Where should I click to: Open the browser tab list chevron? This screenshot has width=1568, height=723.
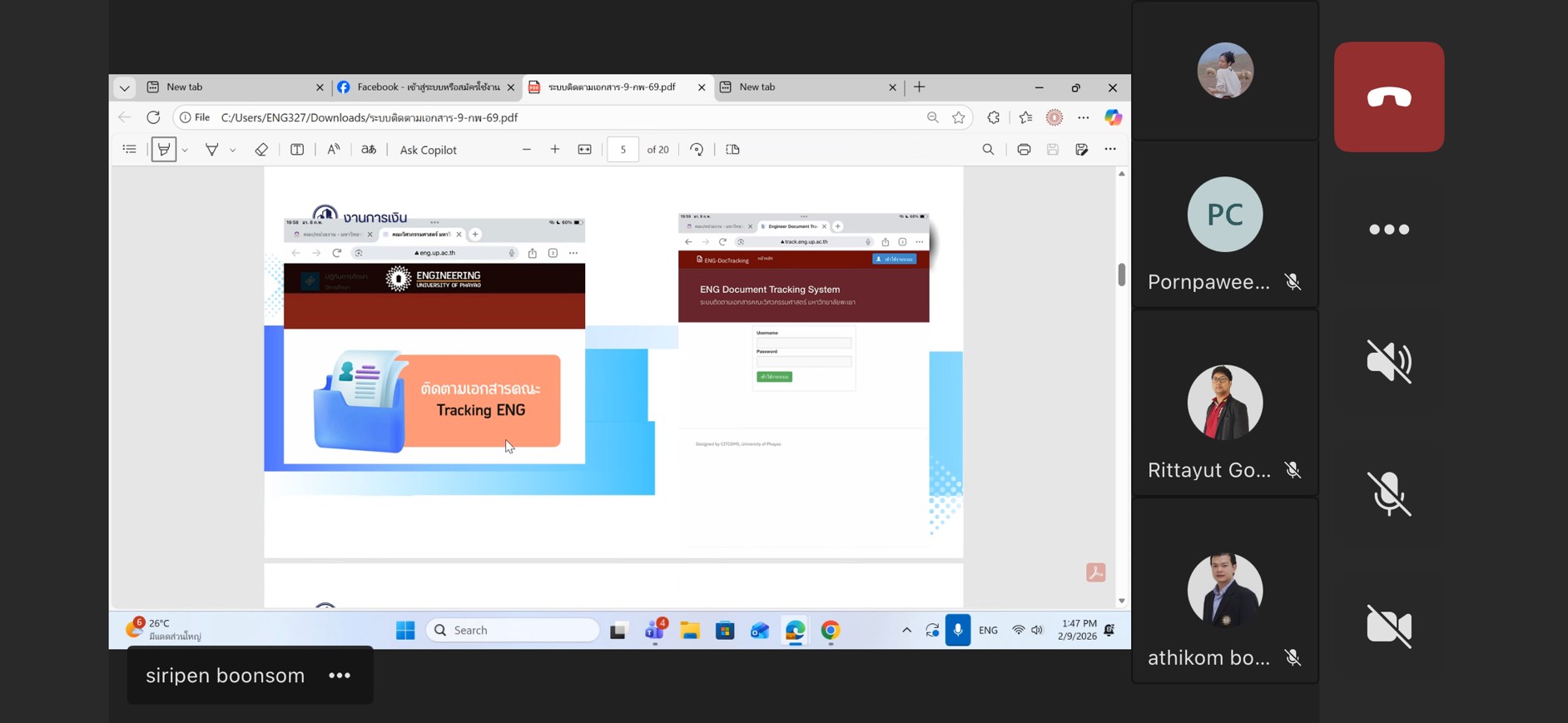point(124,87)
